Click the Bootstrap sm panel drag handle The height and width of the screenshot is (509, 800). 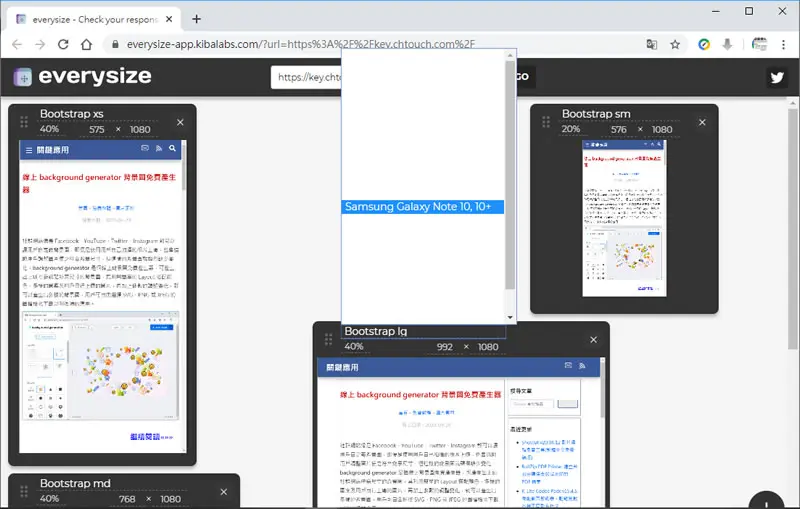[546, 122]
